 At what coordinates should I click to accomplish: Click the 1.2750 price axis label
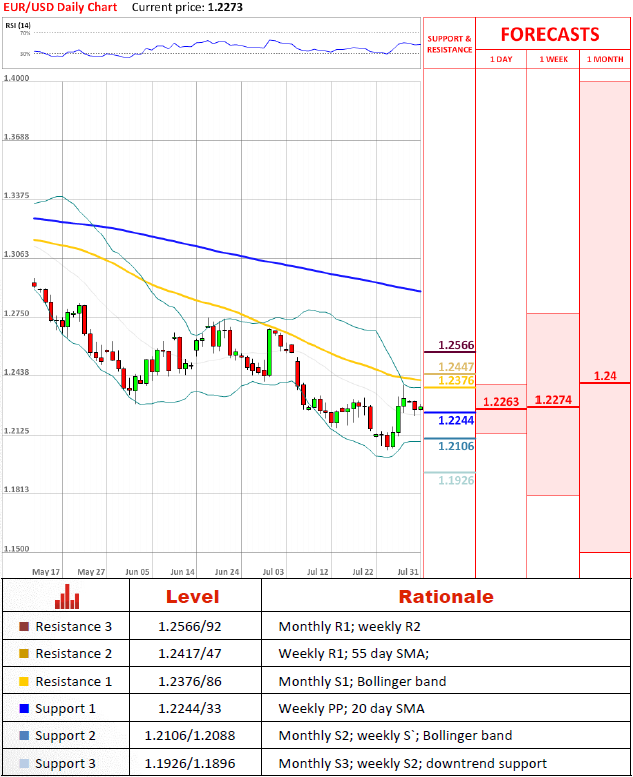pyautogui.click(x=16, y=313)
